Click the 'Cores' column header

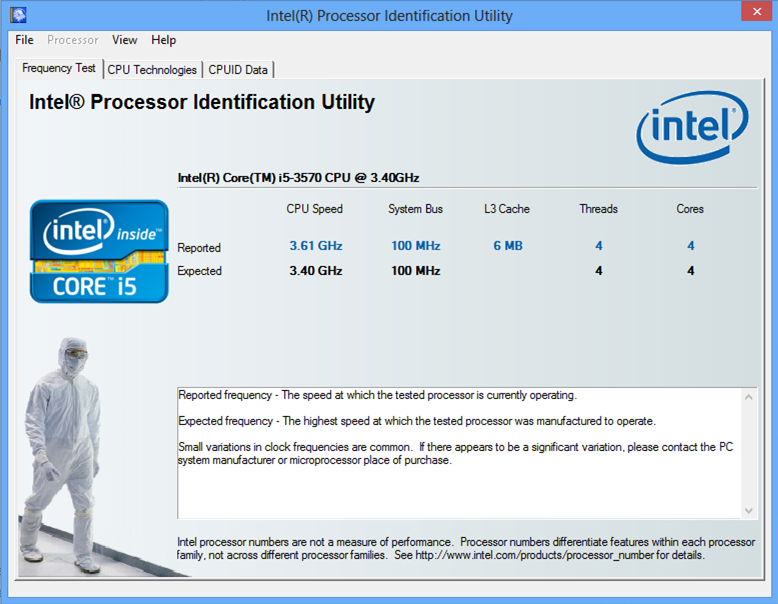point(690,209)
